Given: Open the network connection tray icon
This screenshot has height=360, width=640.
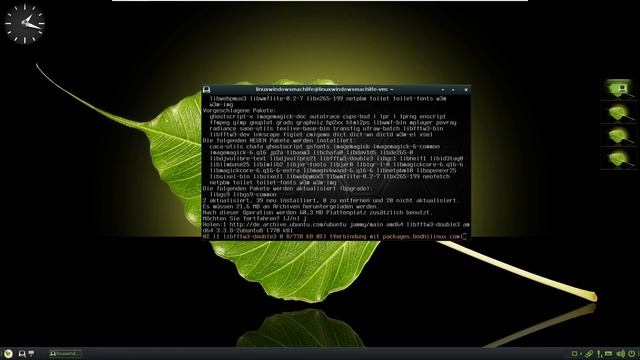Looking at the screenshot, I should [x=600, y=353].
